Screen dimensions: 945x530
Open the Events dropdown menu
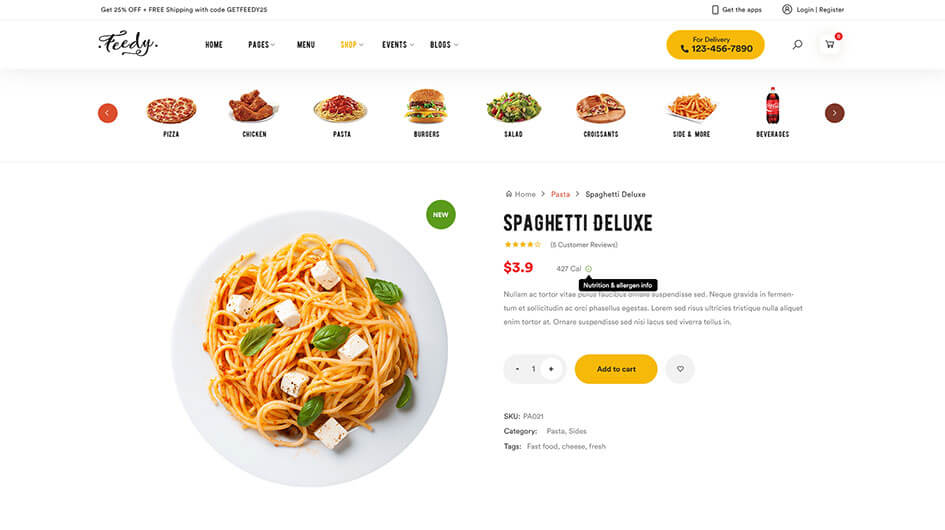point(398,45)
